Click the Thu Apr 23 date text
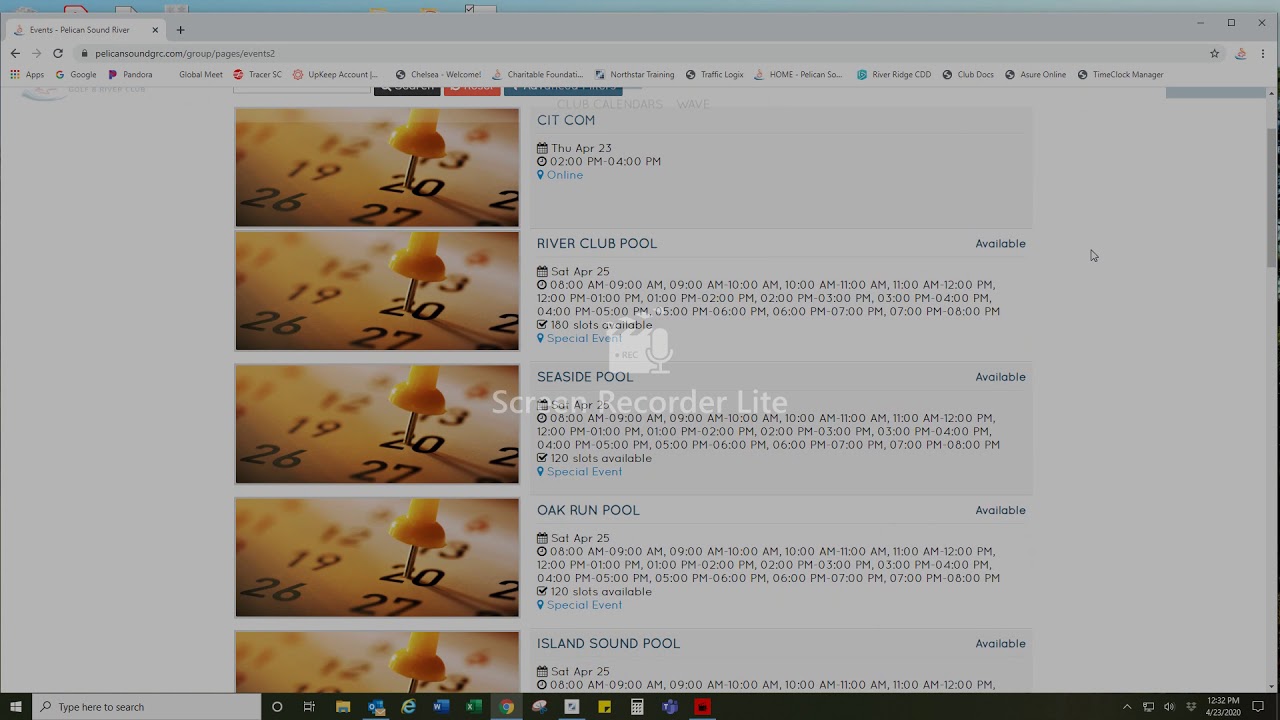The image size is (1280, 720). click(581, 148)
